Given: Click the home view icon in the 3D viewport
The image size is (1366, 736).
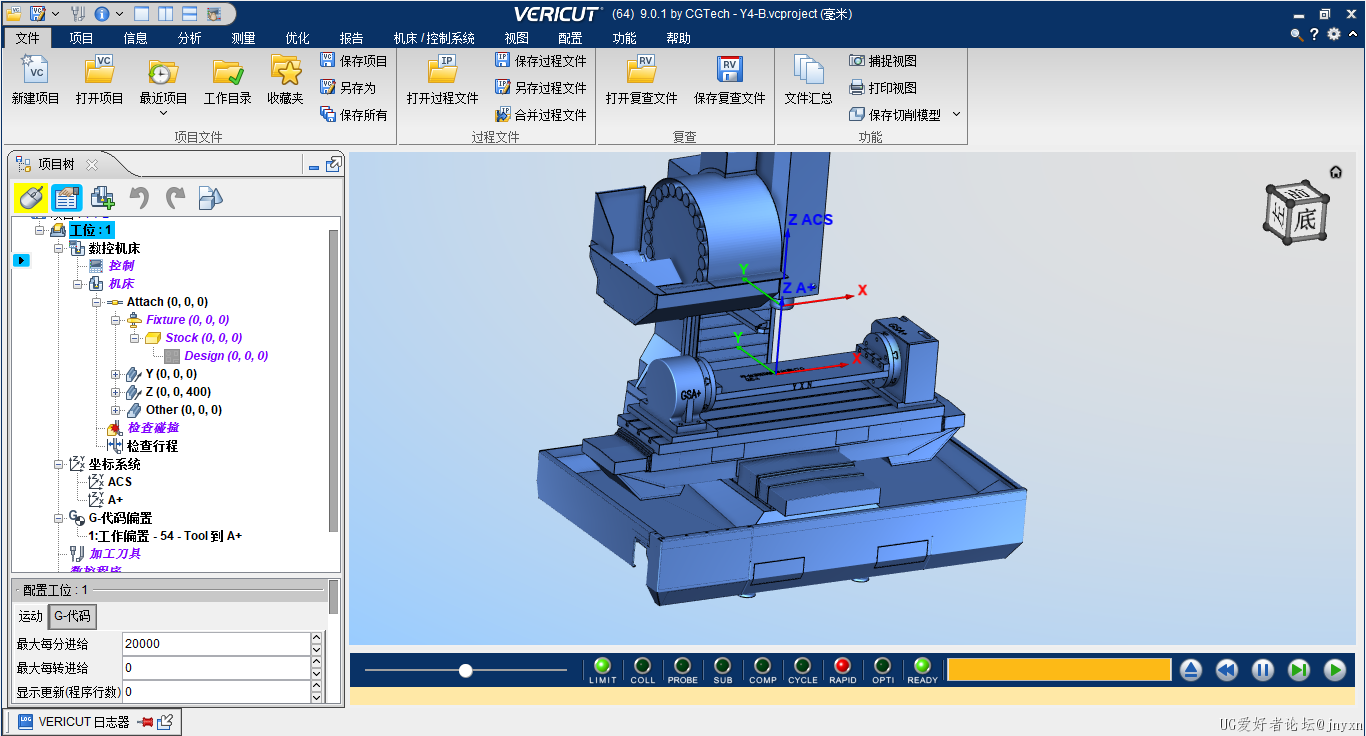Looking at the screenshot, I should pyautogui.click(x=1336, y=172).
